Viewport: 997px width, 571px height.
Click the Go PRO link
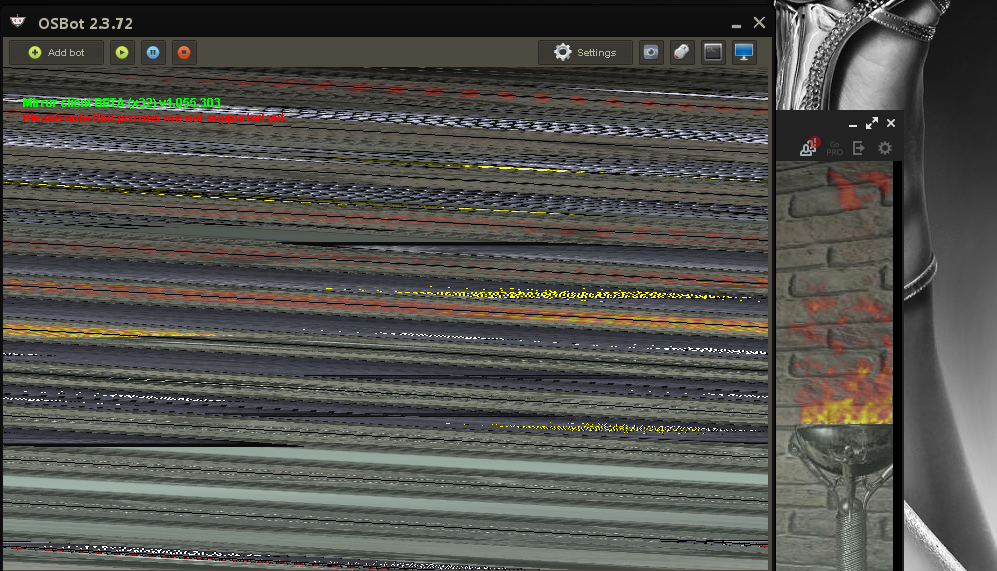835,148
